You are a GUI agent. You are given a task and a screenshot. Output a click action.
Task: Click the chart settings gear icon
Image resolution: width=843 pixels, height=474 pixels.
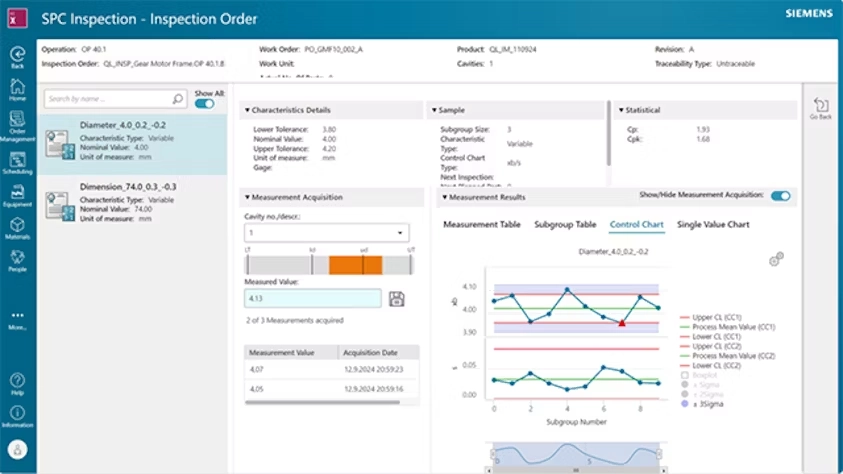(x=776, y=260)
